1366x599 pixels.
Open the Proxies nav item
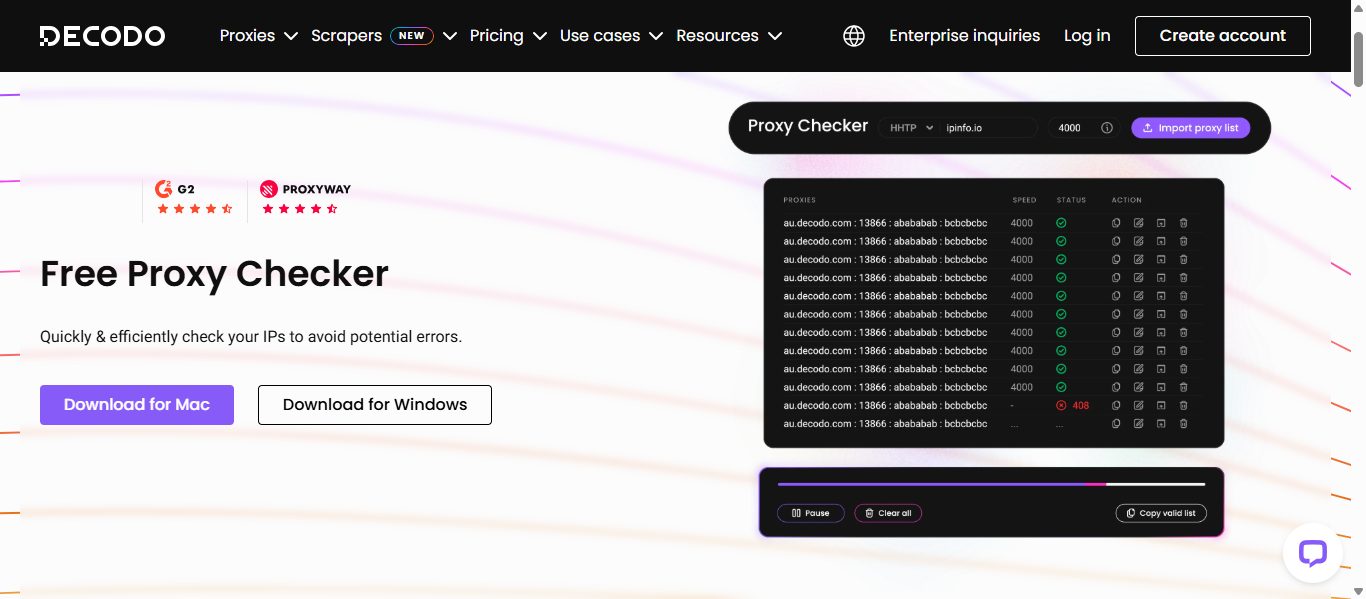(x=247, y=36)
